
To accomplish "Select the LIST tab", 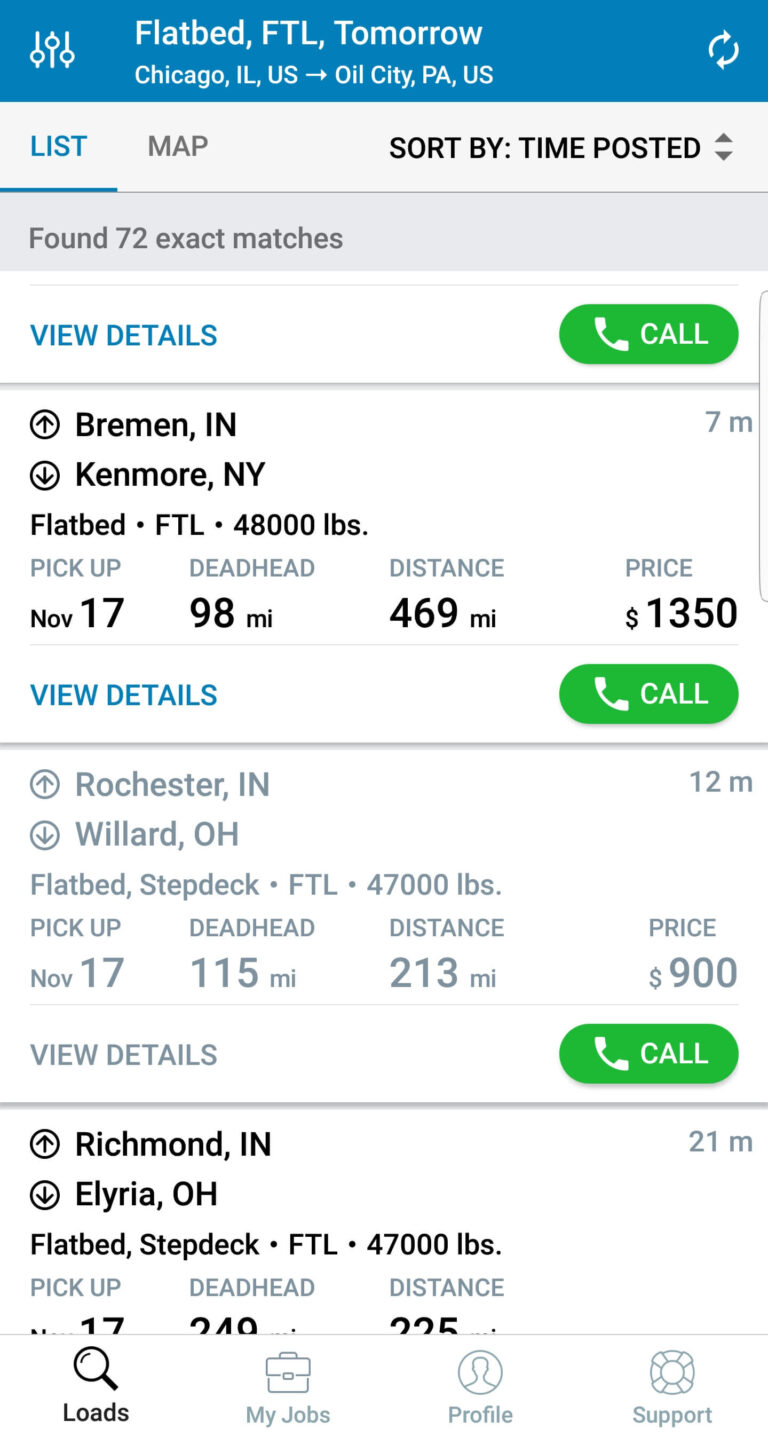I will [x=58, y=147].
